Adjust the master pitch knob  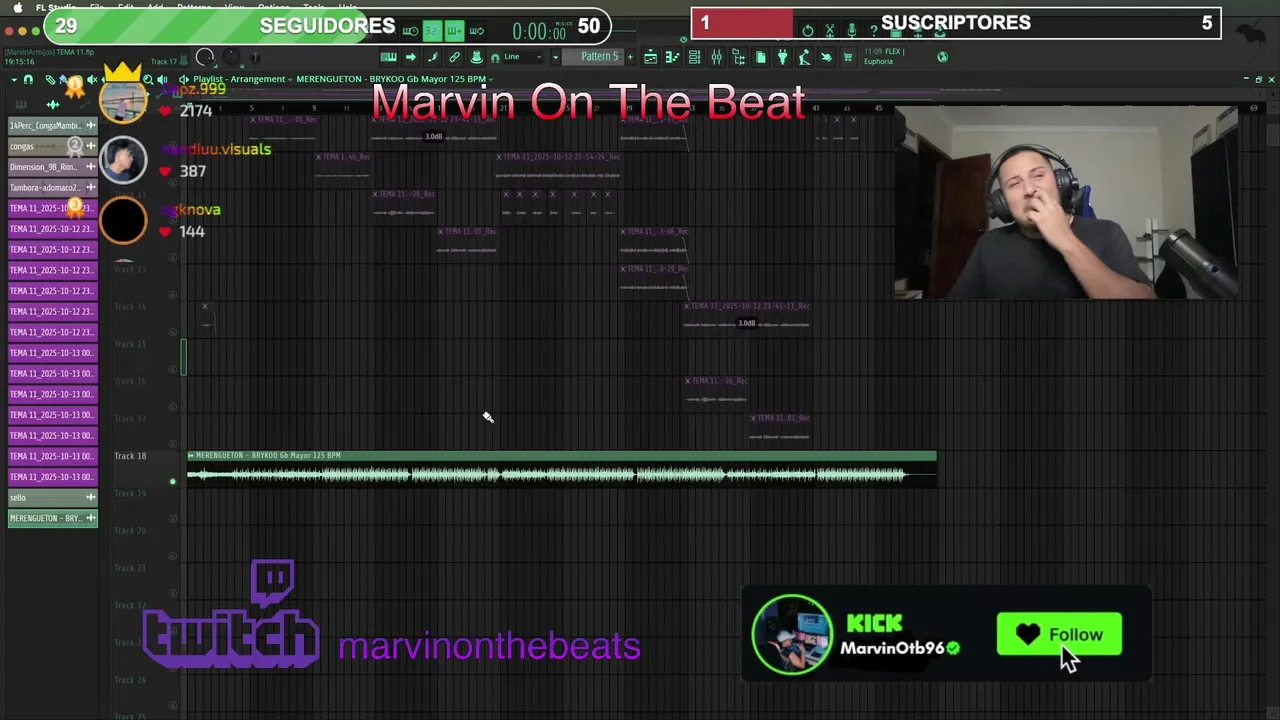(231, 57)
